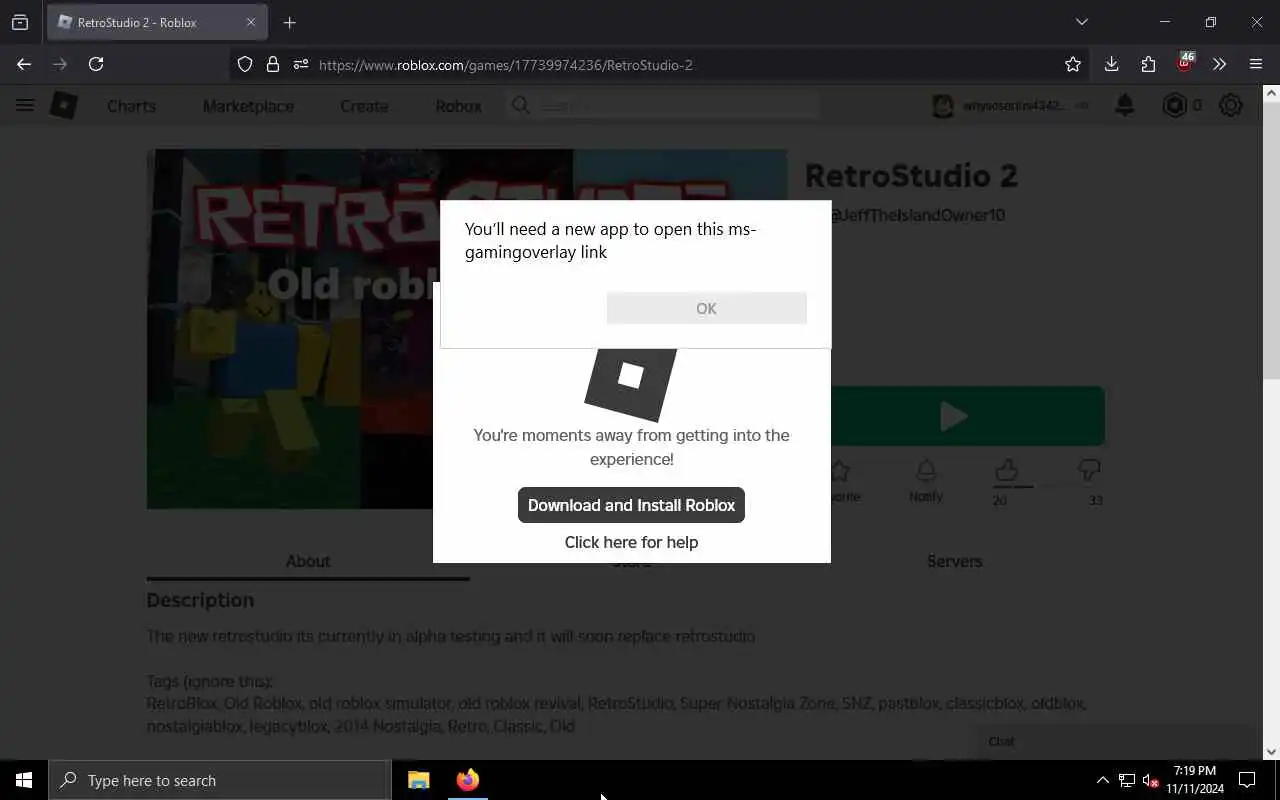Open Firefox application menu
Viewport: 1280px width, 800px height.
tap(1256, 64)
